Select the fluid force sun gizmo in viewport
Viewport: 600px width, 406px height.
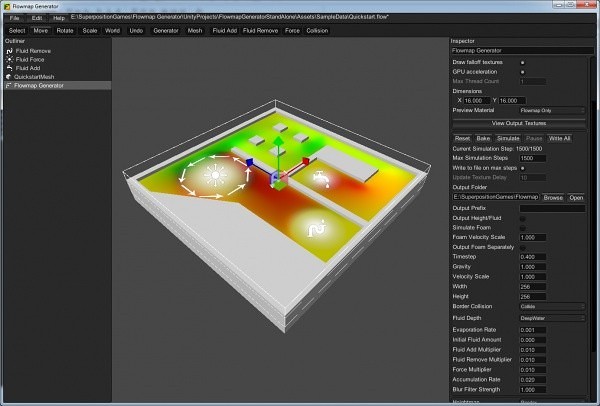[215, 176]
